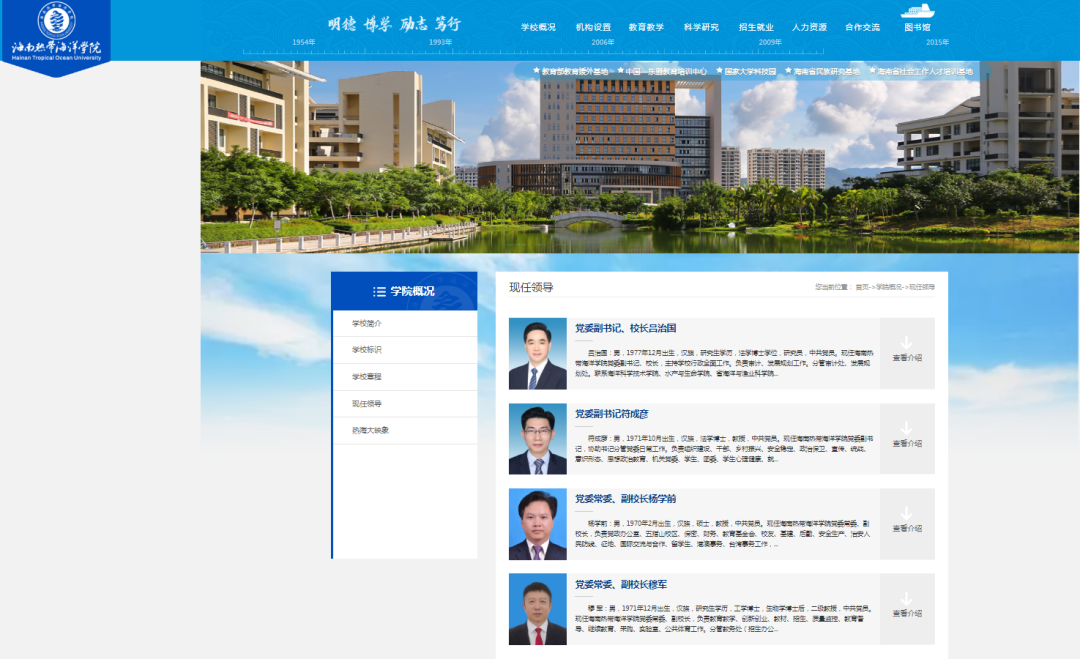Open the 科学研究 navigation menu
Viewport: 1080px width, 659px height.
pos(701,27)
